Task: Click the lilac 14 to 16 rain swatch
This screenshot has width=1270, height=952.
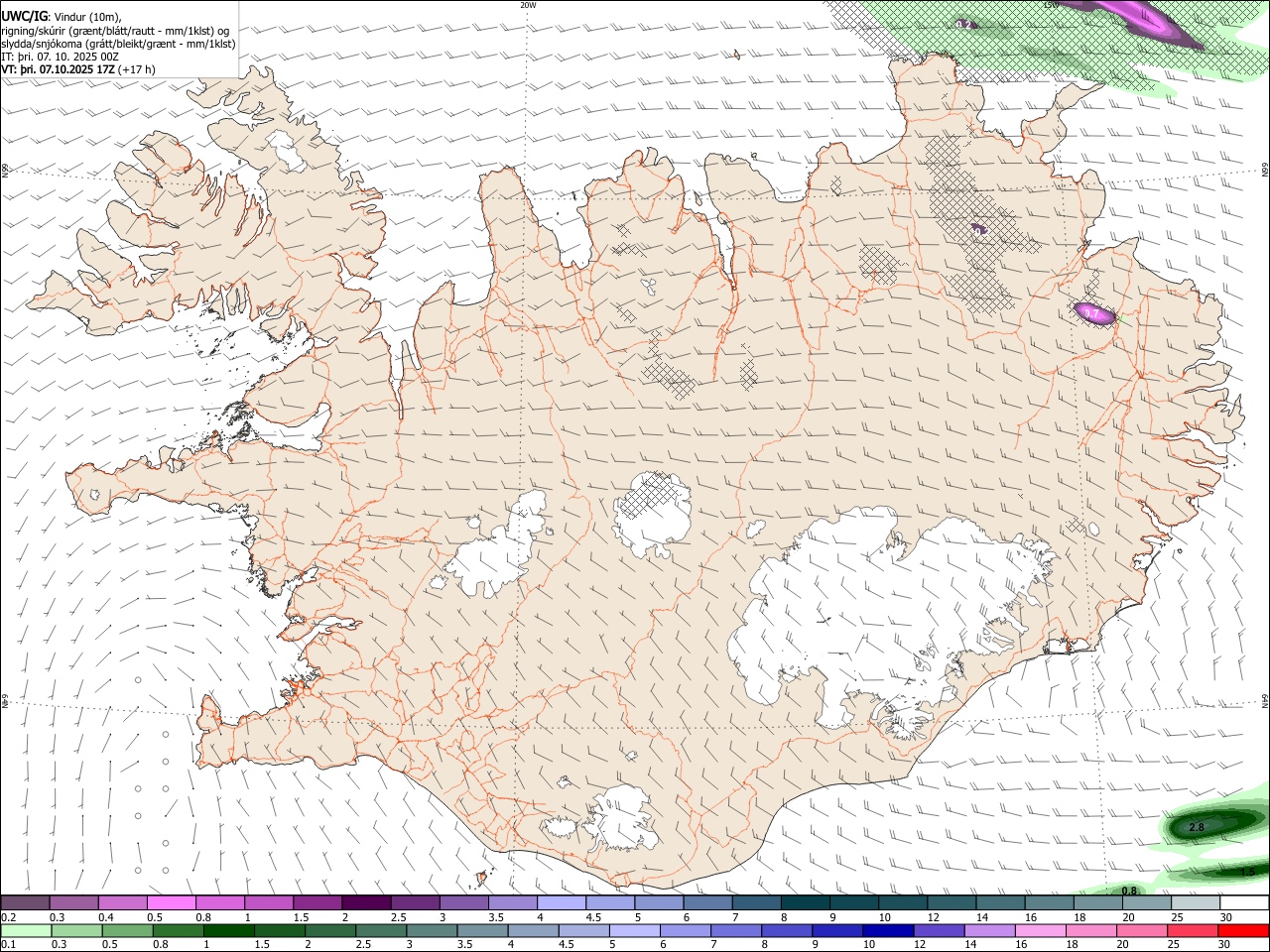Action: click(x=990, y=930)
